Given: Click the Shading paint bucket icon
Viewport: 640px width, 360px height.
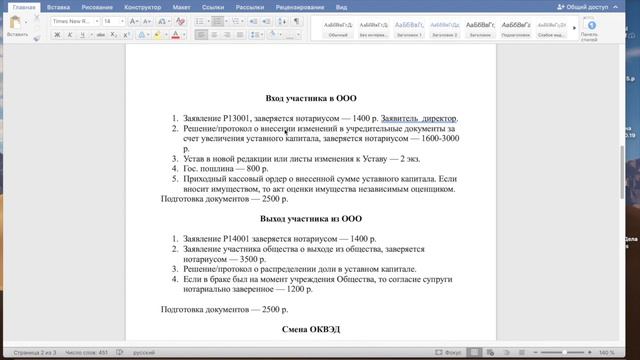Looking at the screenshot, I should pos(273,35).
